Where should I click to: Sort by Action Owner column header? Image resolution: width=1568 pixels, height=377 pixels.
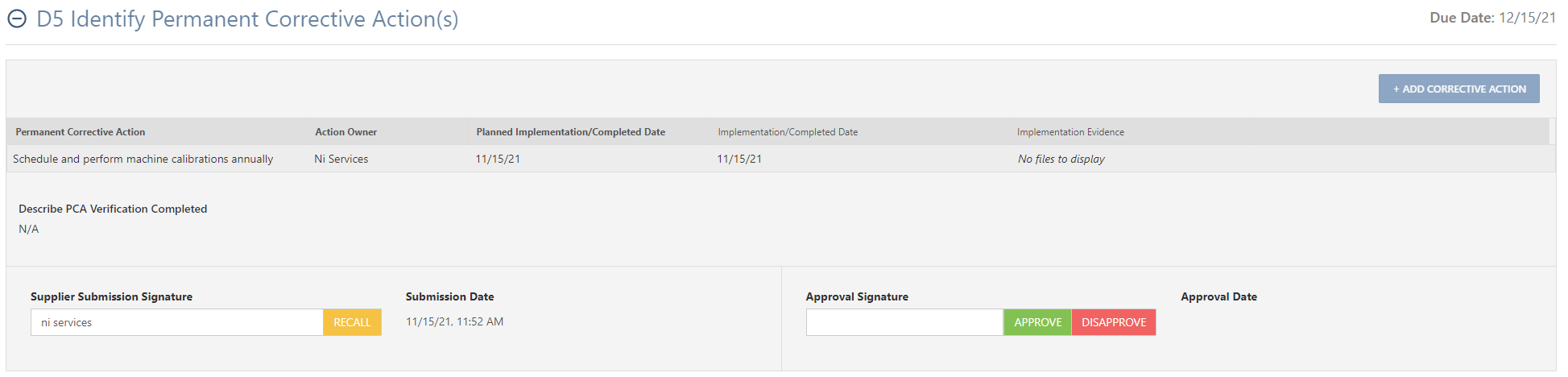(x=346, y=132)
